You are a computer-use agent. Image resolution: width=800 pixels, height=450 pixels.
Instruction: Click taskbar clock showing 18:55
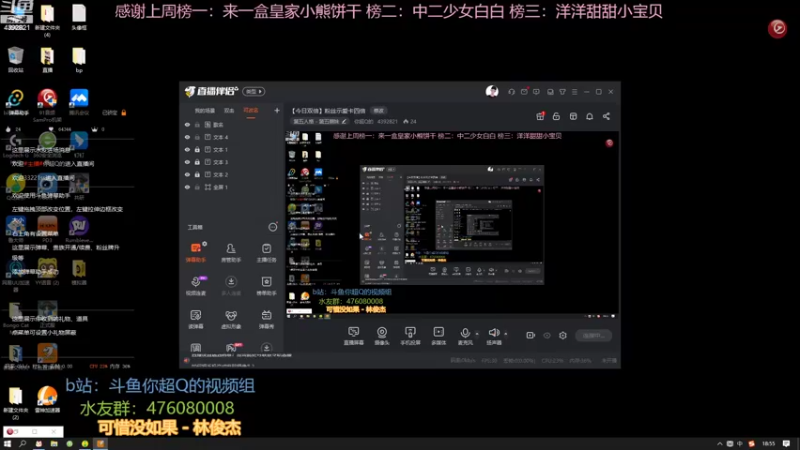(x=768, y=444)
